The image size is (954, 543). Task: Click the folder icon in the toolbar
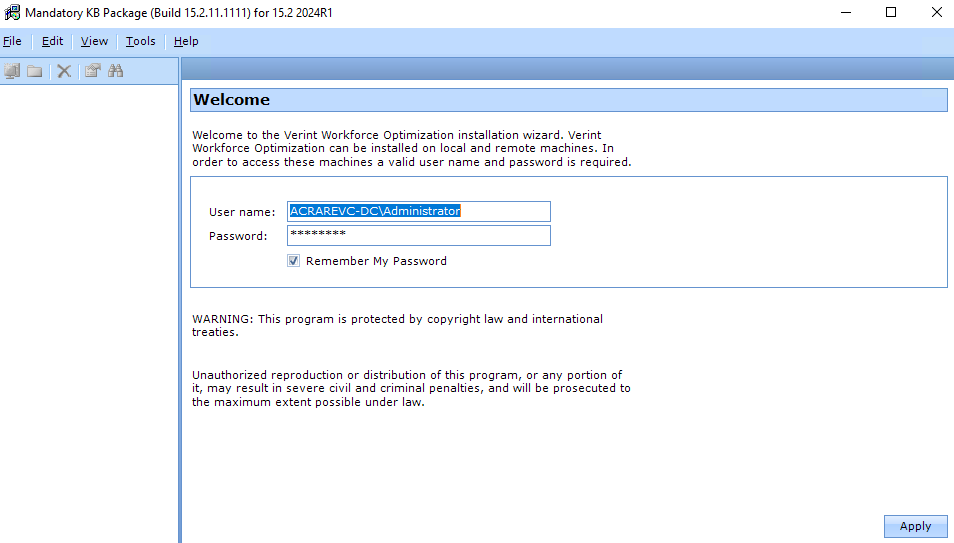pyautogui.click(x=35, y=71)
